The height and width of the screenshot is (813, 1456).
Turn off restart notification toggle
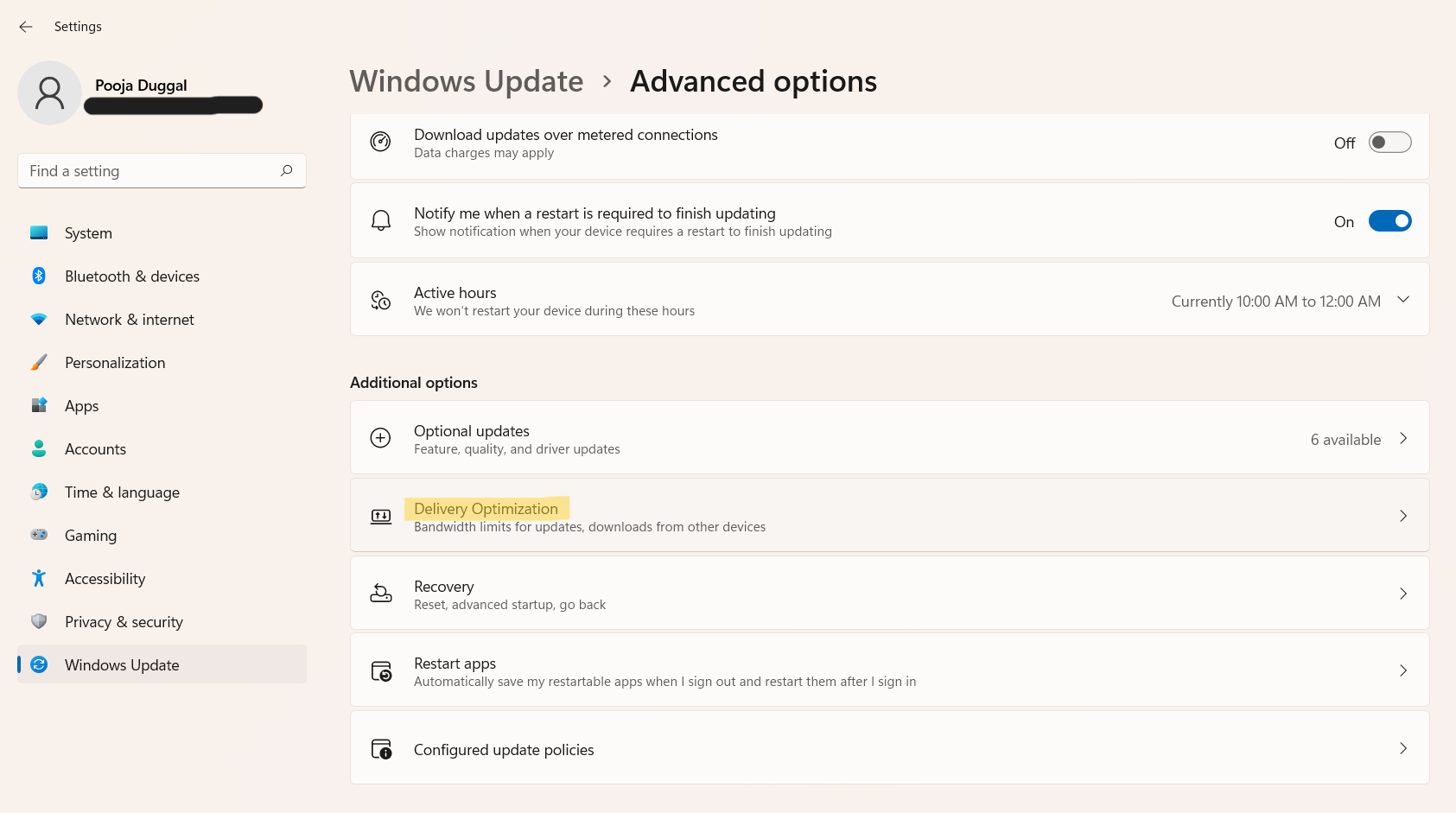(1389, 221)
